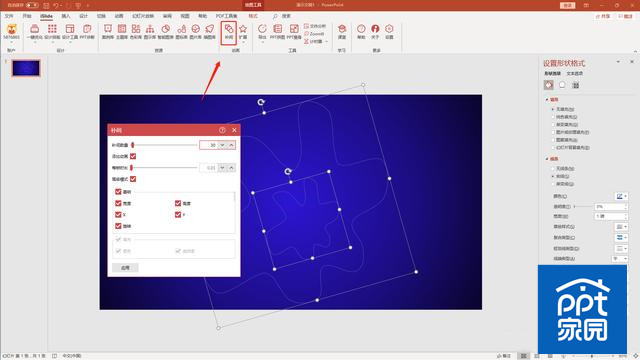
Task: Switch to the 动画 Animations ribbon tab
Action: [x=119, y=16]
